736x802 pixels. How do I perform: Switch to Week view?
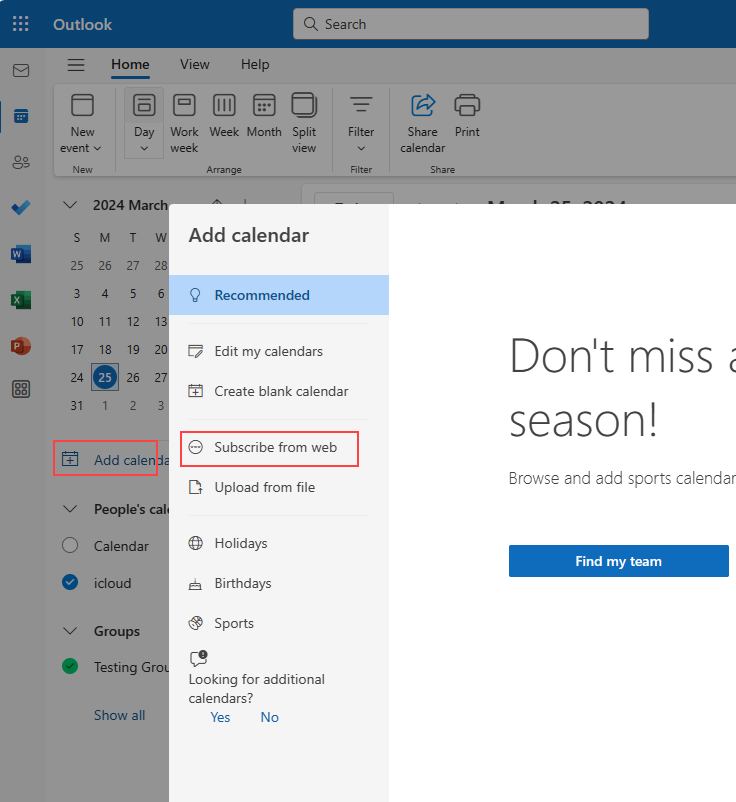[224, 116]
